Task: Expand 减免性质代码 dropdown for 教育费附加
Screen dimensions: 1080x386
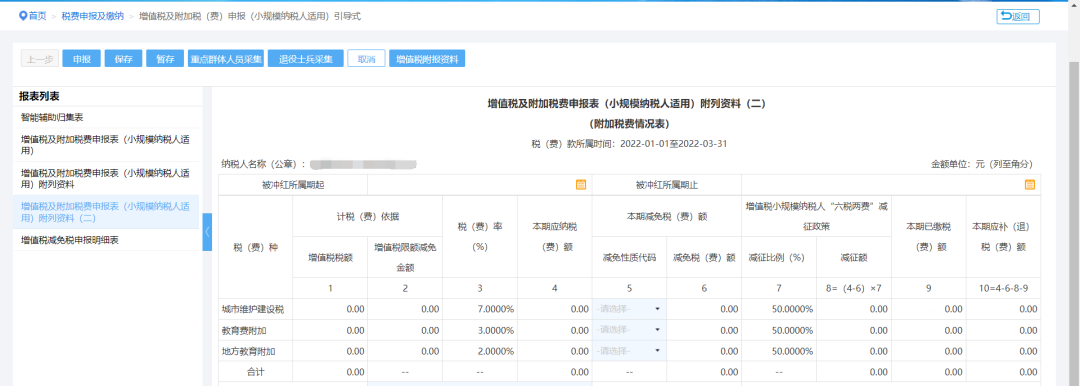Action: 629,330
